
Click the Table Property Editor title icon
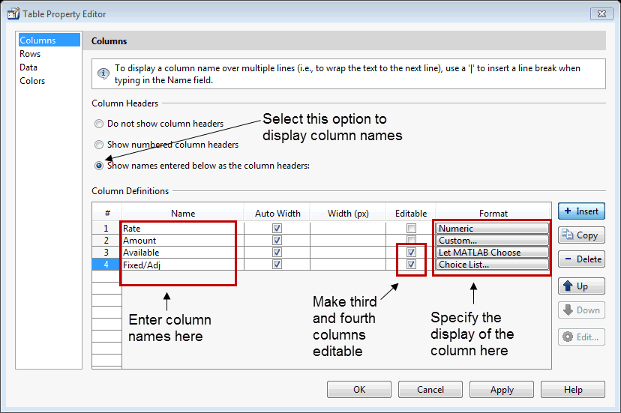click(11, 14)
